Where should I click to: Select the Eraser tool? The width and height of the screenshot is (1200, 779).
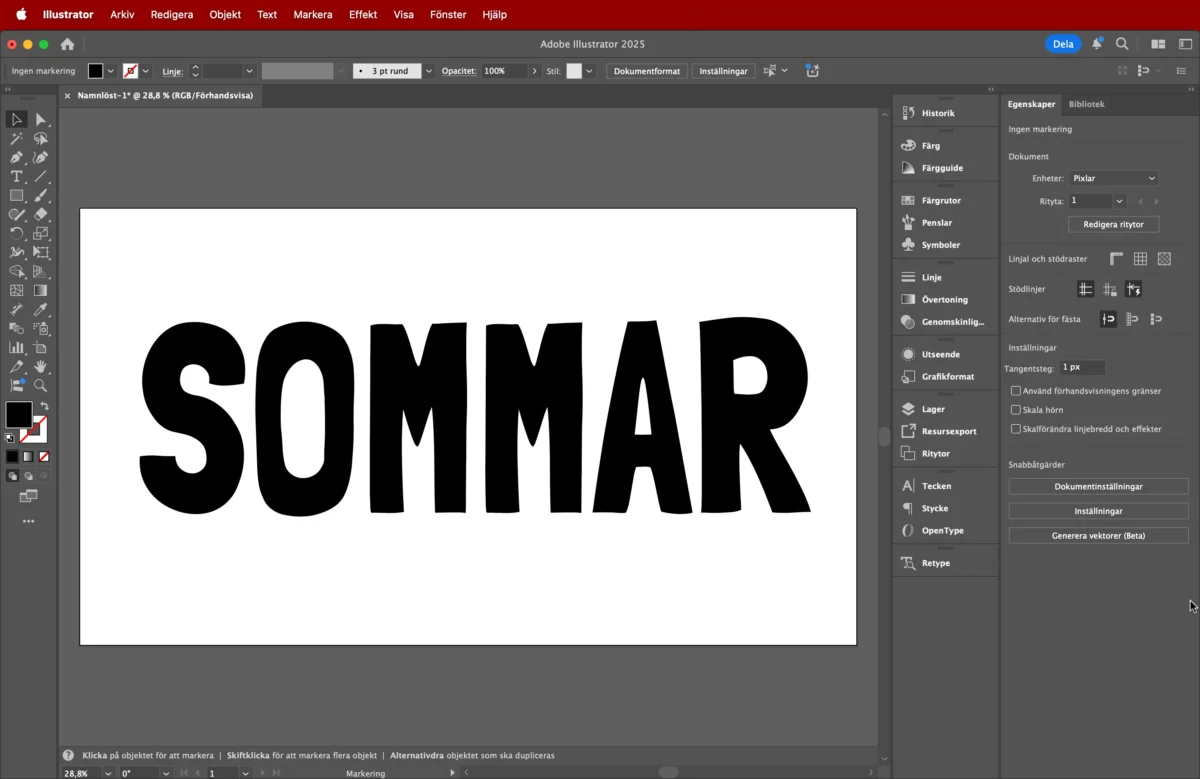coord(41,215)
